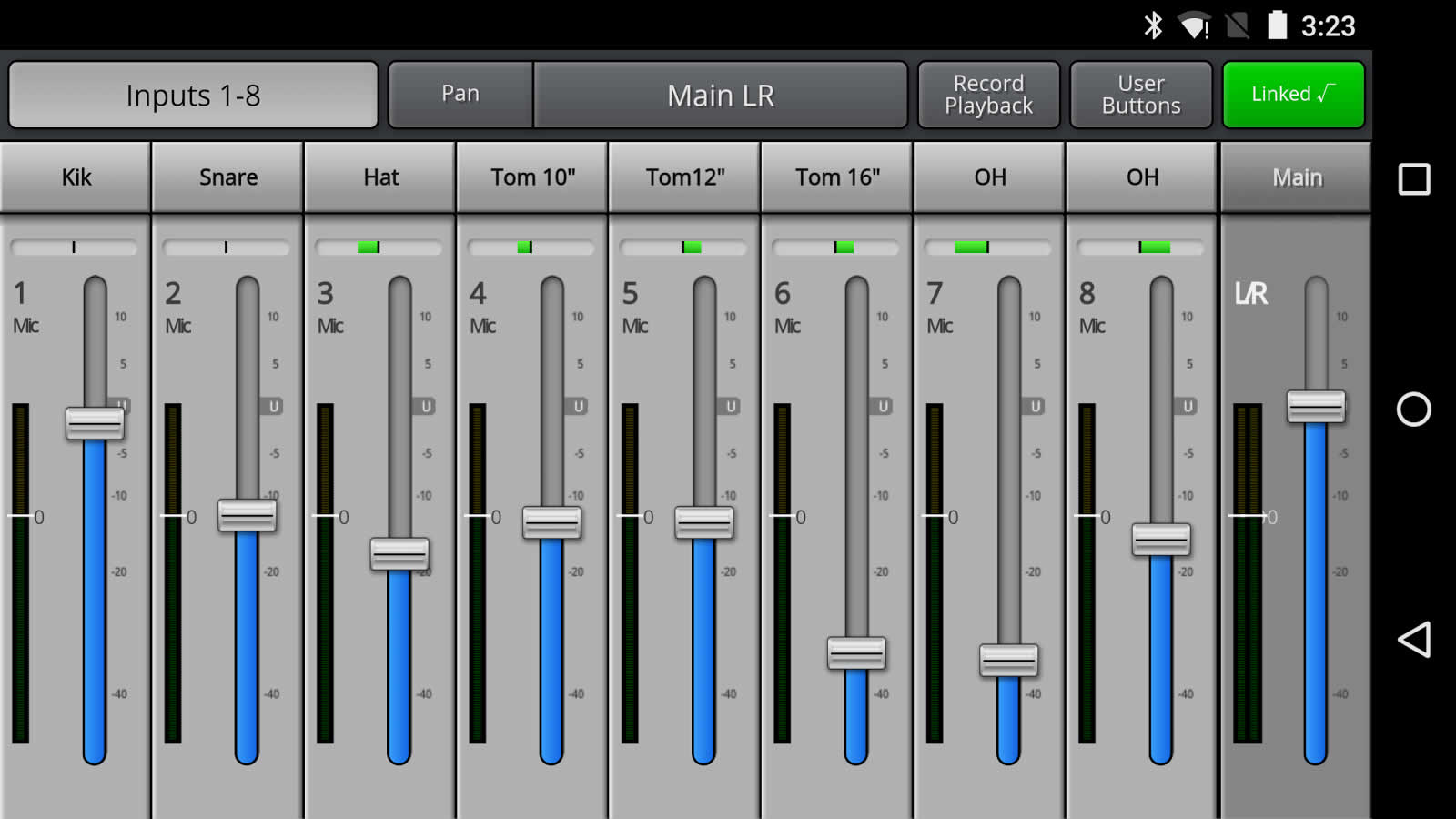Click the U unity marker on channel 4
The height and width of the screenshot is (819, 1456).
click(578, 407)
